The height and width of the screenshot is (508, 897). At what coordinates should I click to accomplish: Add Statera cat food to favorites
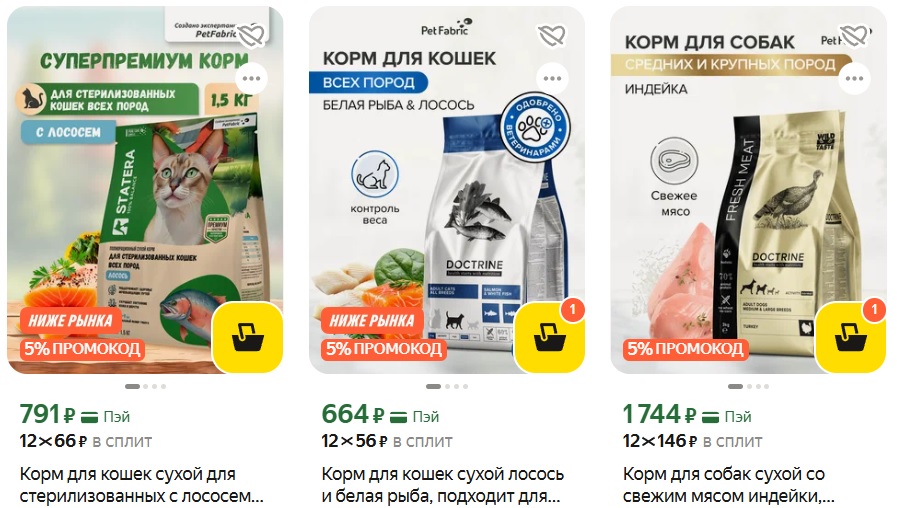251,35
